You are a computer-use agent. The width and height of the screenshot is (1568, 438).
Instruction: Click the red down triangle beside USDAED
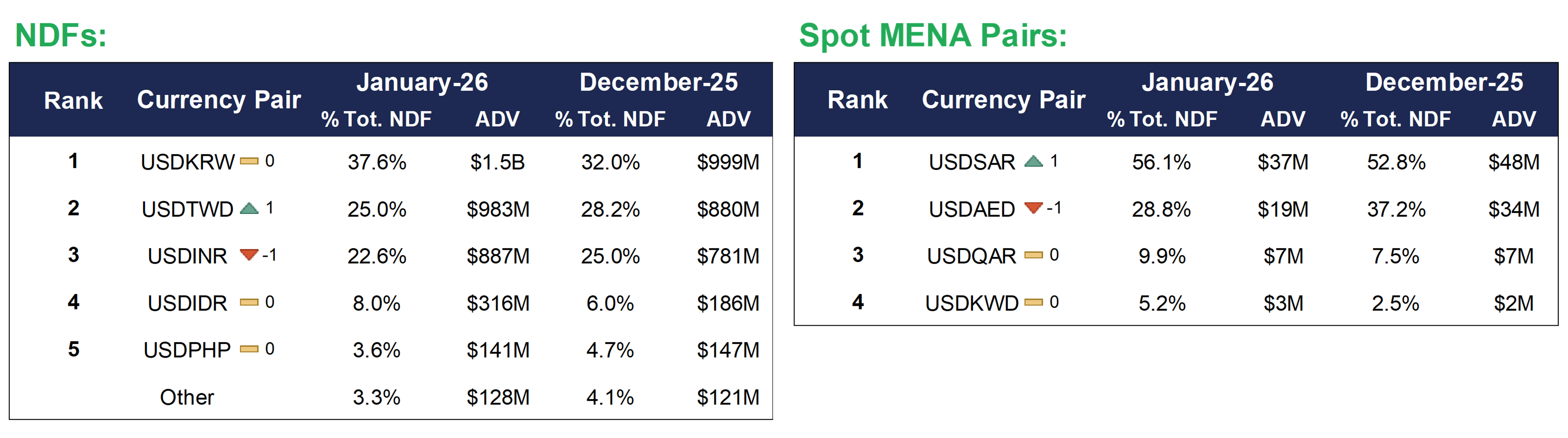pyautogui.click(x=1033, y=208)
